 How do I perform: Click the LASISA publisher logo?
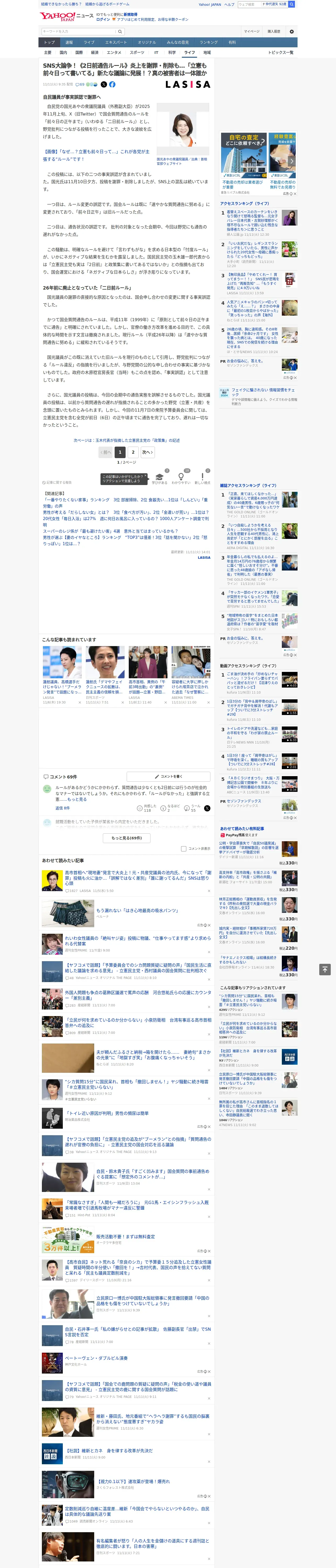coord(188,85)
